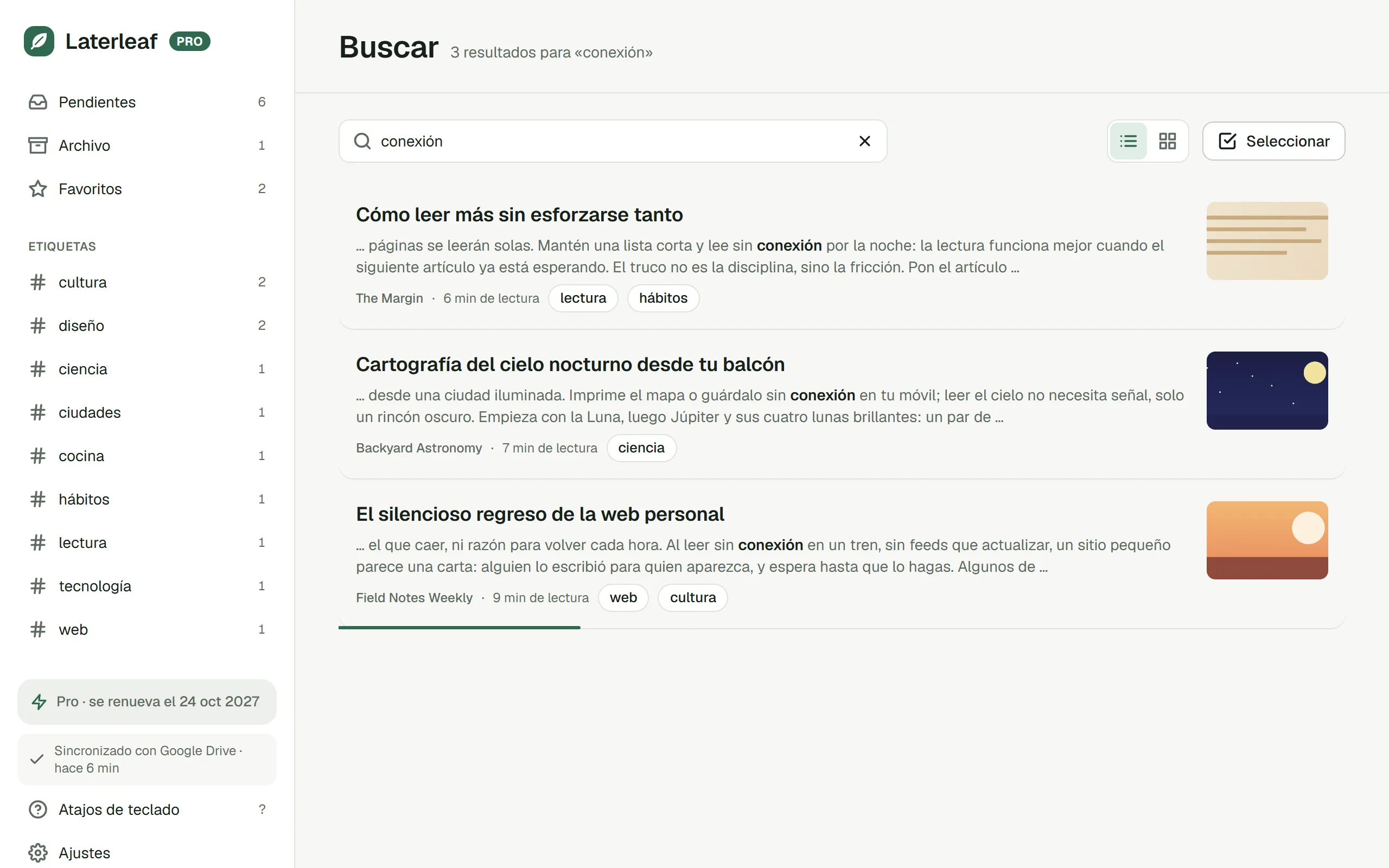This screenshot has height=868, width=1389.
Task: Filter by the ciudades tag
Action: point(147,412)
